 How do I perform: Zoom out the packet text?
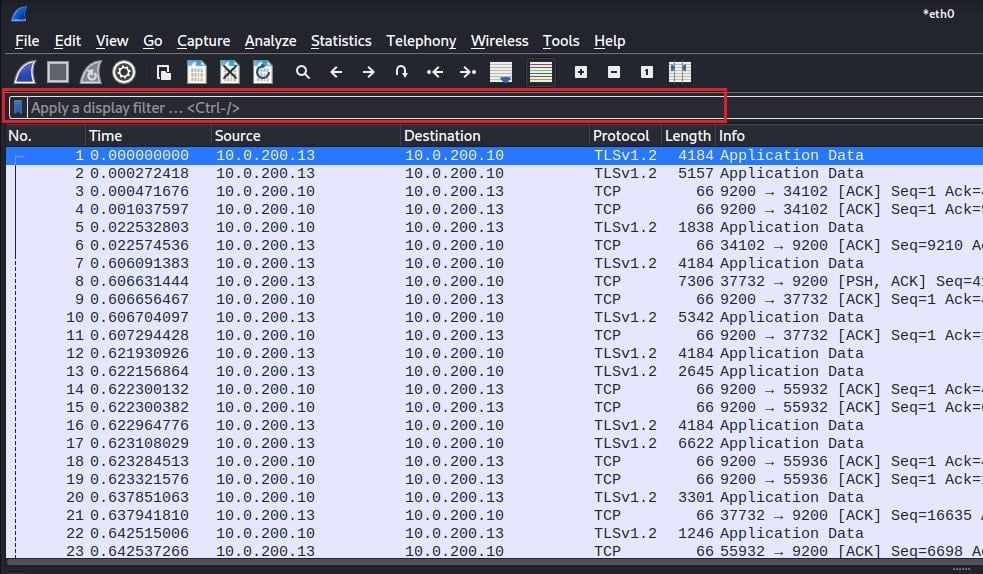614,72
